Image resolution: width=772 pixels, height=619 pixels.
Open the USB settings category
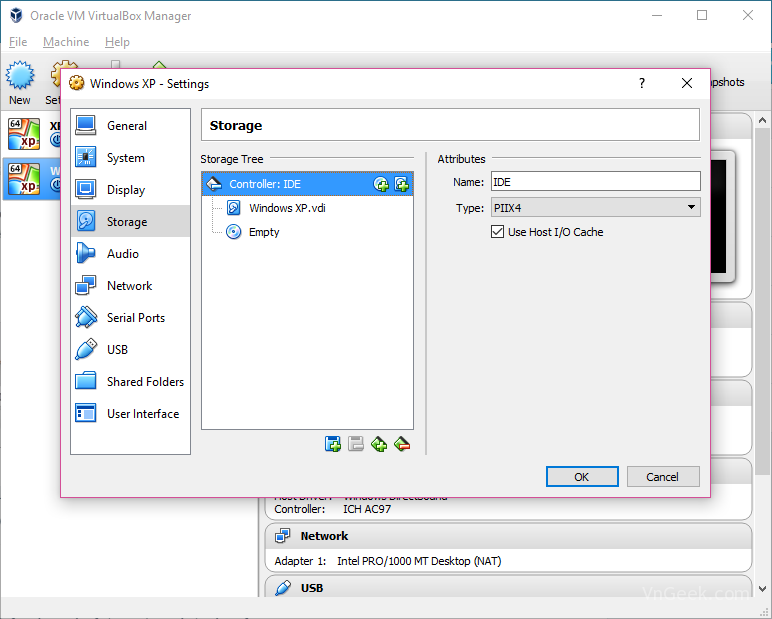pos(130,350)
